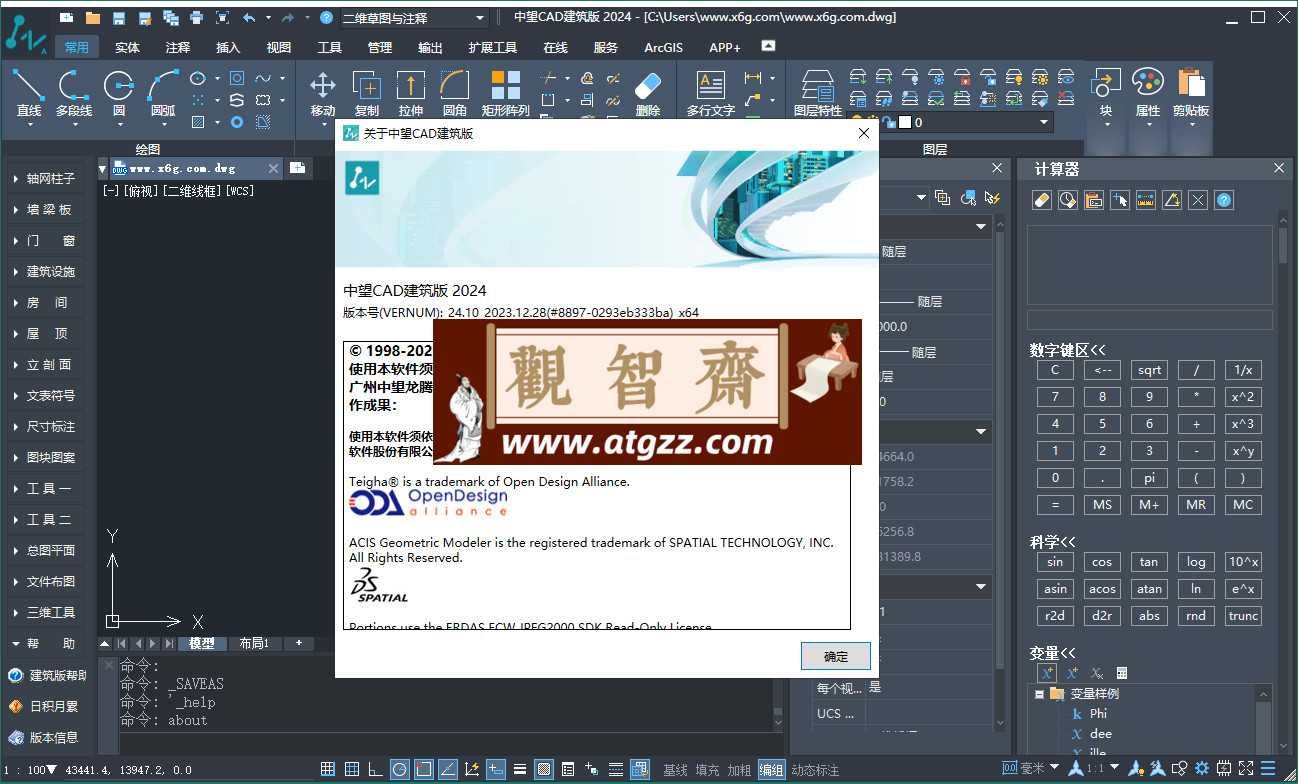
Task: Click the white layer color swatch
Action: [x=904, y=122]
